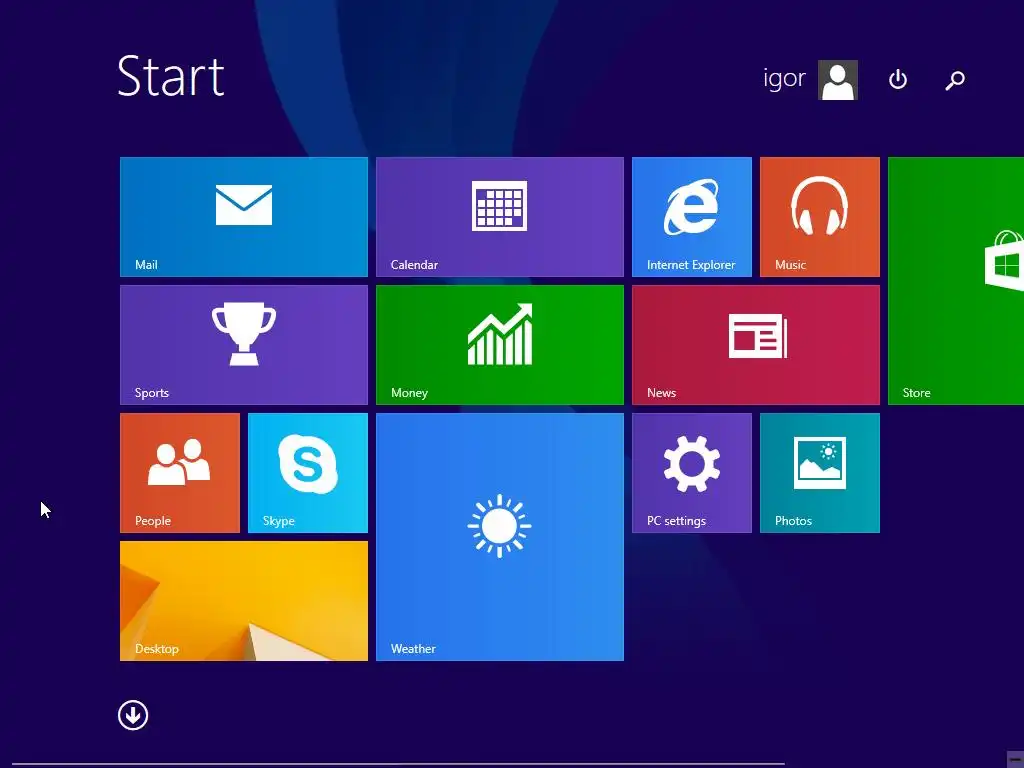Image resolution: width=1024 pixels, height=768 pixels.
Task: Open the Calendar tile
Action: [500, 217]
